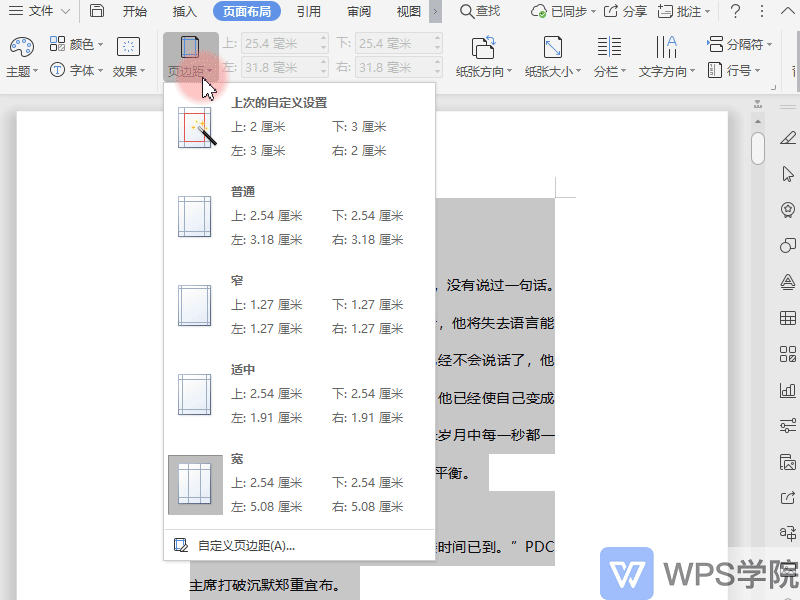Click the four-squares gallery icon in sidebar
The width and height of the screenshot is (800, 600).
pyautogui.click(x=788, y=354)
